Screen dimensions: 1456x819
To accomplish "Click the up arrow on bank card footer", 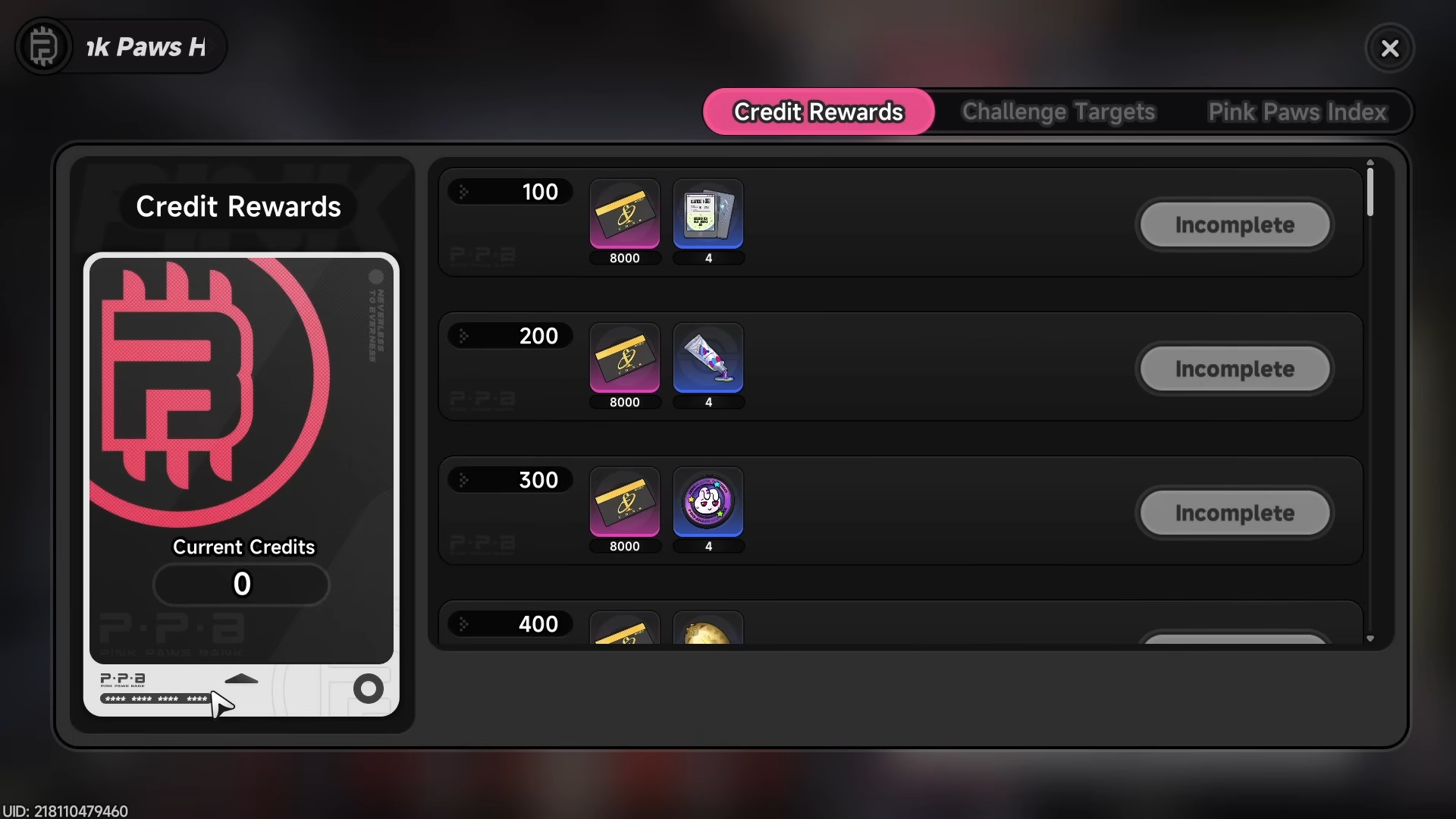I will tap(242, 679).
